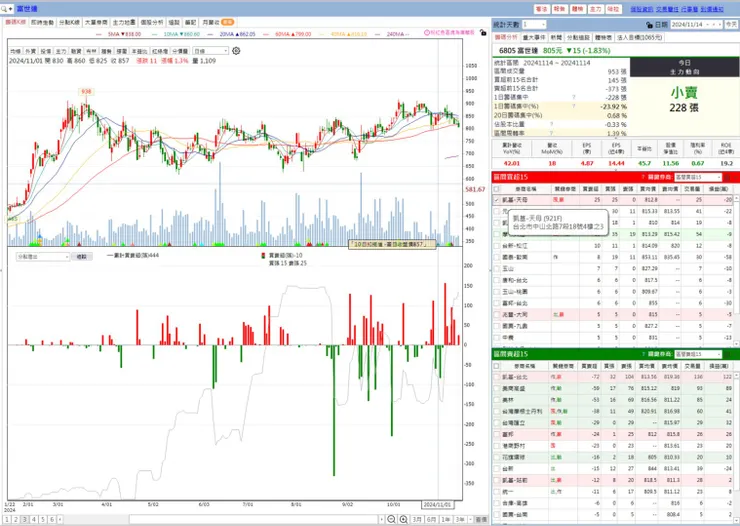Switch to the 大單券商 tab

pyautogui.click(x=96, y=22)
